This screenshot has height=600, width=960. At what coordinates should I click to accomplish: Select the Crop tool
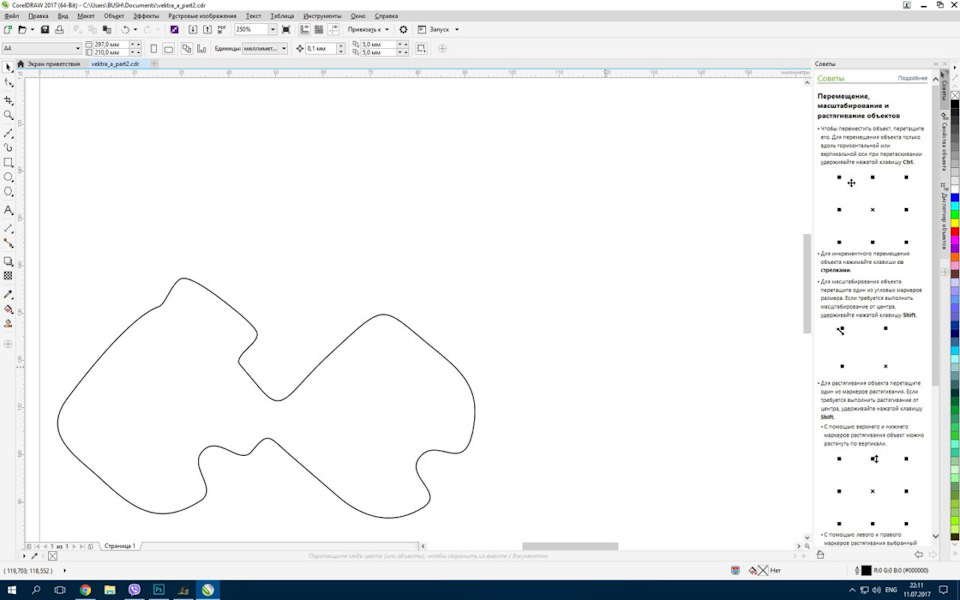[8, 100]
